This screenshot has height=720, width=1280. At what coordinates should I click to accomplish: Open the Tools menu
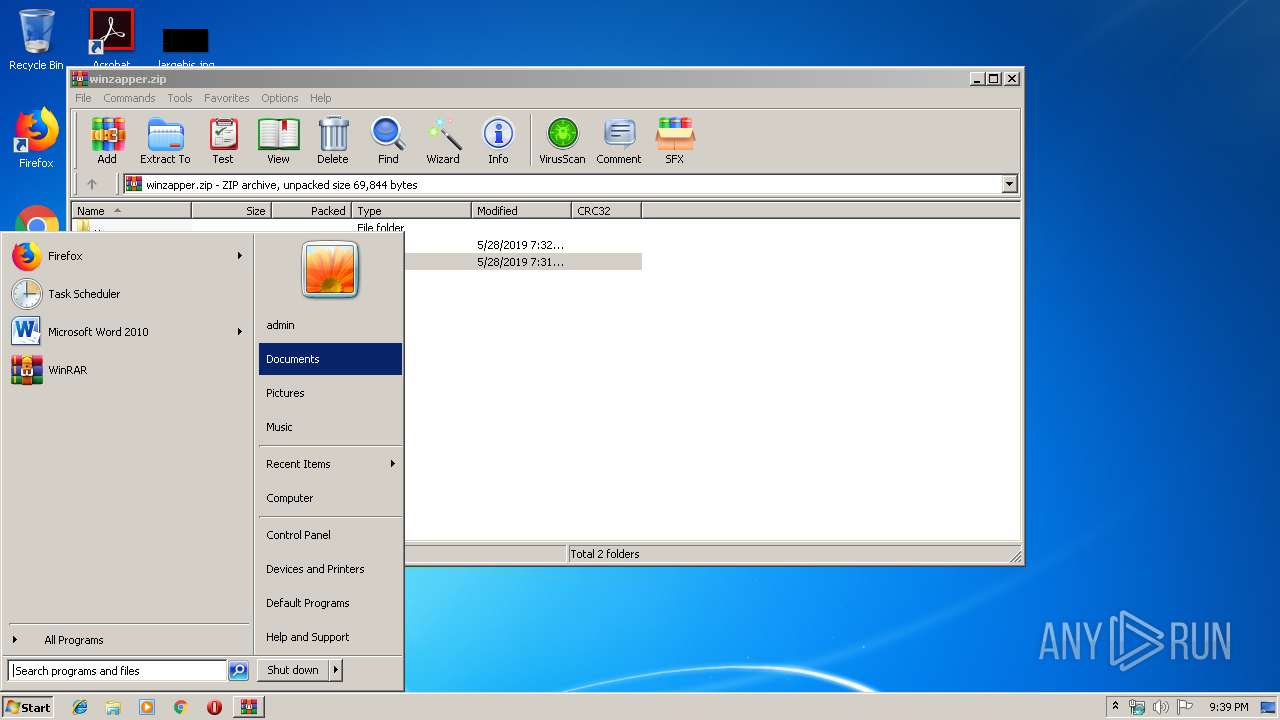[180, 98]
